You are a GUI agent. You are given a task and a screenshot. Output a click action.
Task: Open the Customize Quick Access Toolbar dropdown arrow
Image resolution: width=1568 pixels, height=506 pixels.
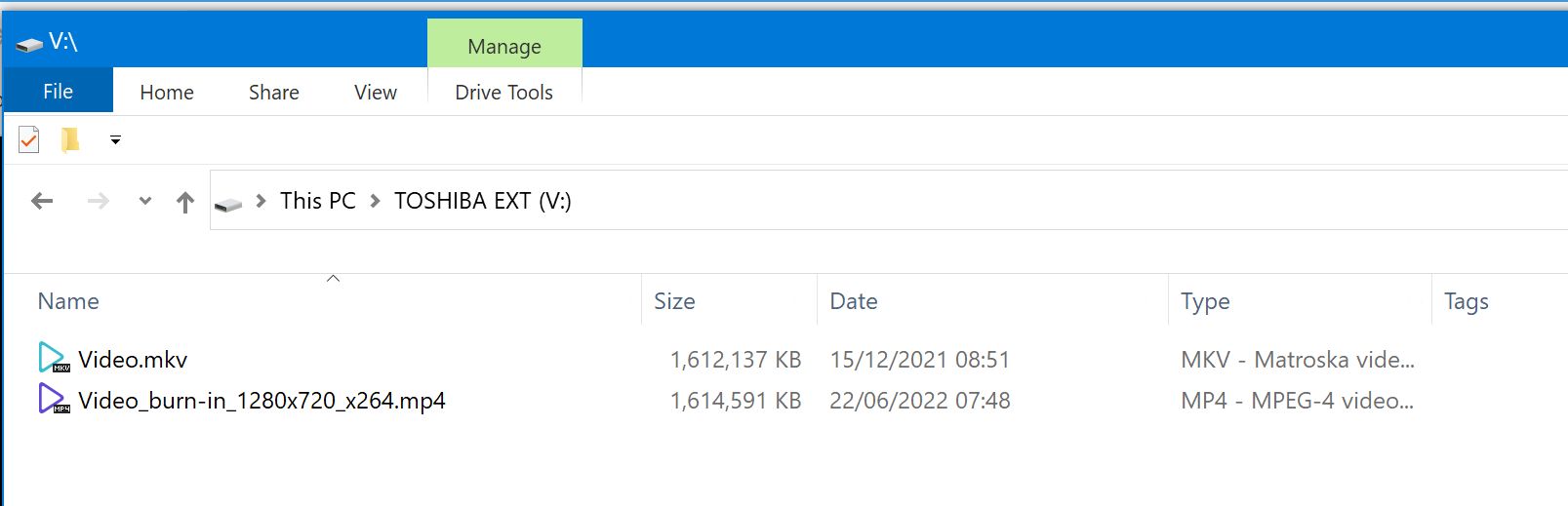[115, 140]
